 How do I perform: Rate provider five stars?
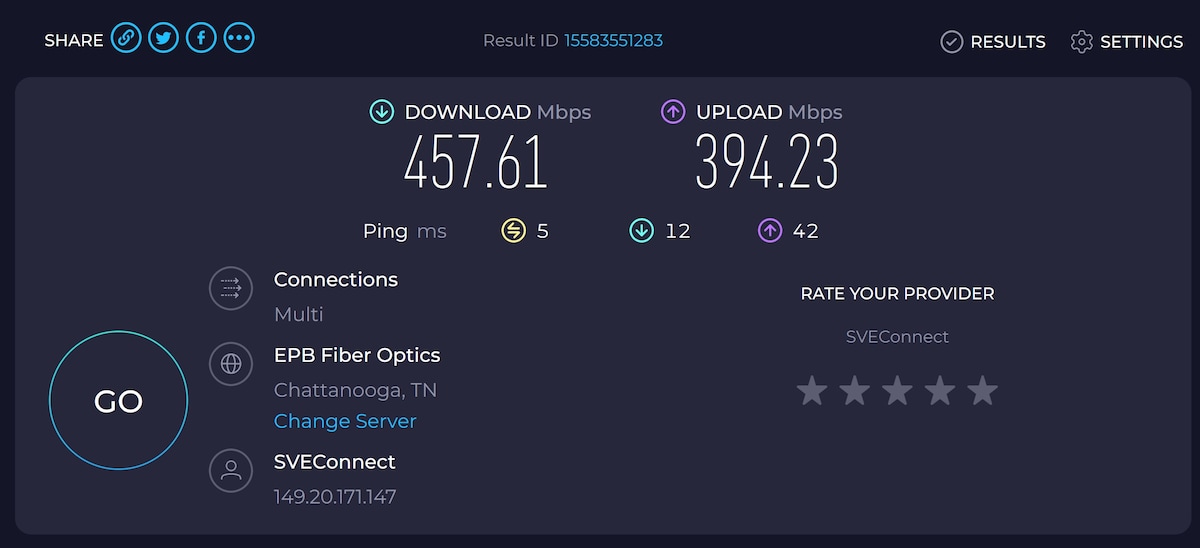click(x=983, y=391)
